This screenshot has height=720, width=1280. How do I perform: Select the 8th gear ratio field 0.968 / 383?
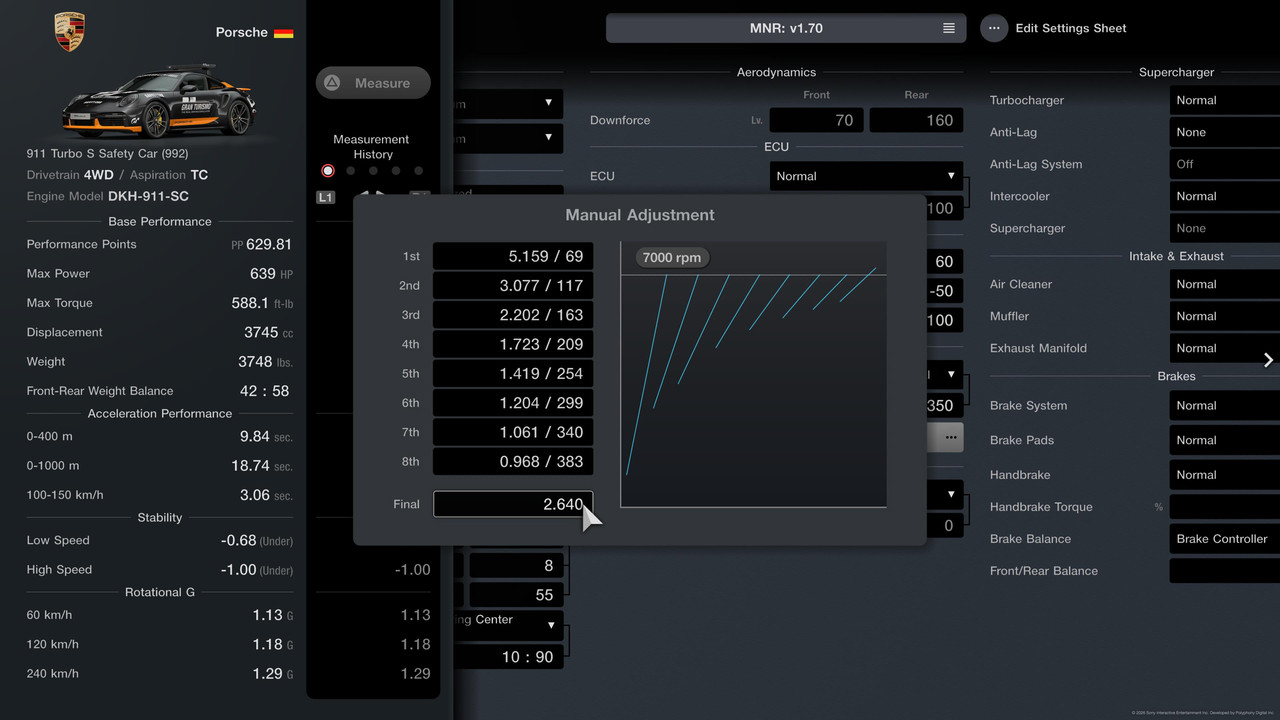(x=513, y=461)
